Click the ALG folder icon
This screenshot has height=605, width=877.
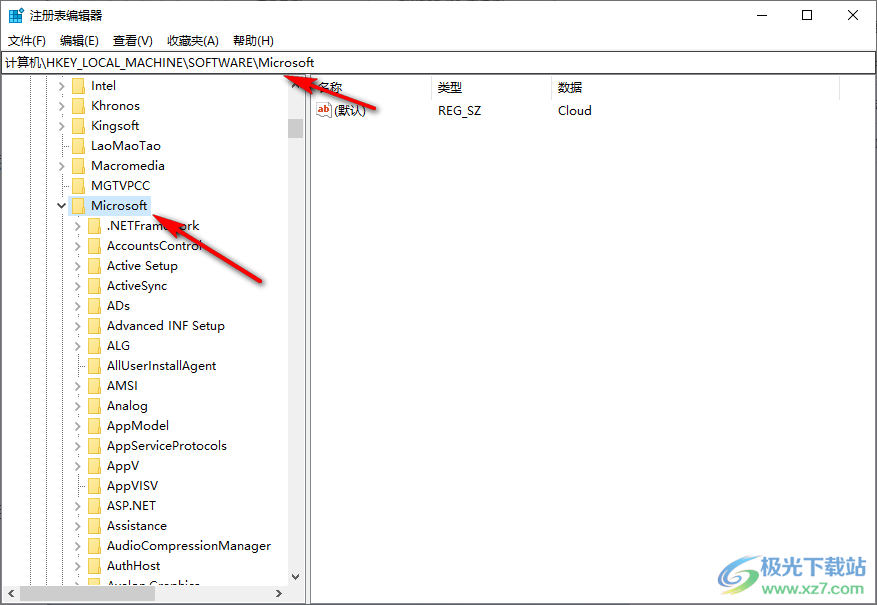point(95,346)
